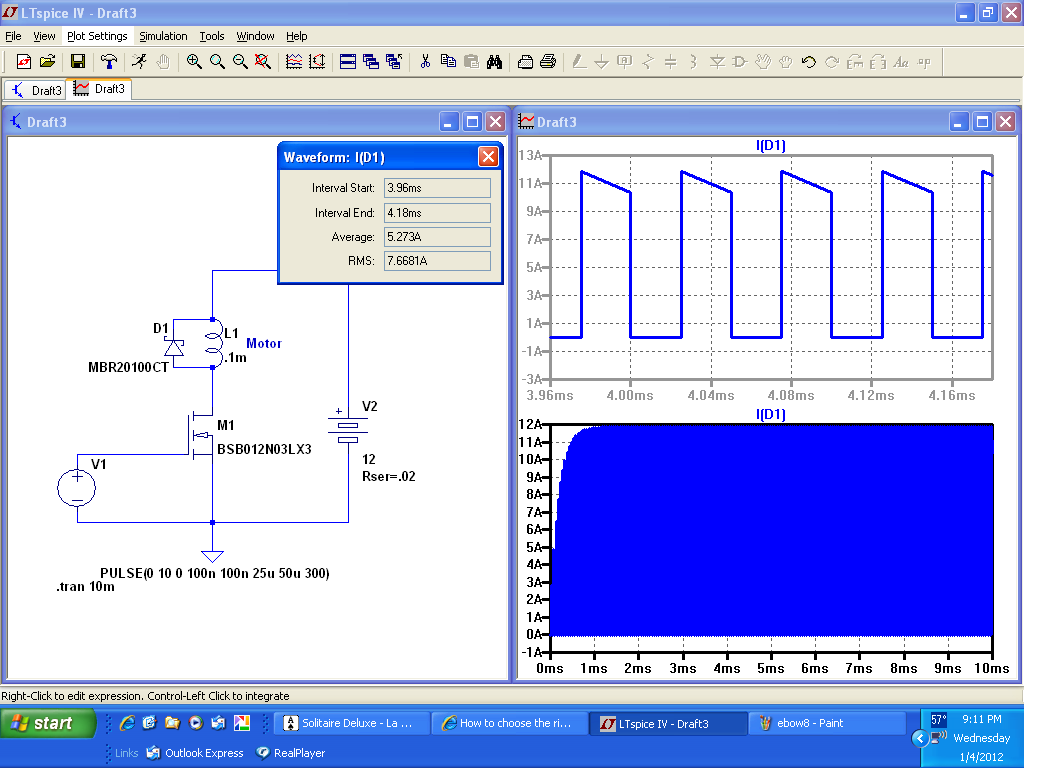Click the Redo arrow icon
1042x770 pixels.
(832, 62)
